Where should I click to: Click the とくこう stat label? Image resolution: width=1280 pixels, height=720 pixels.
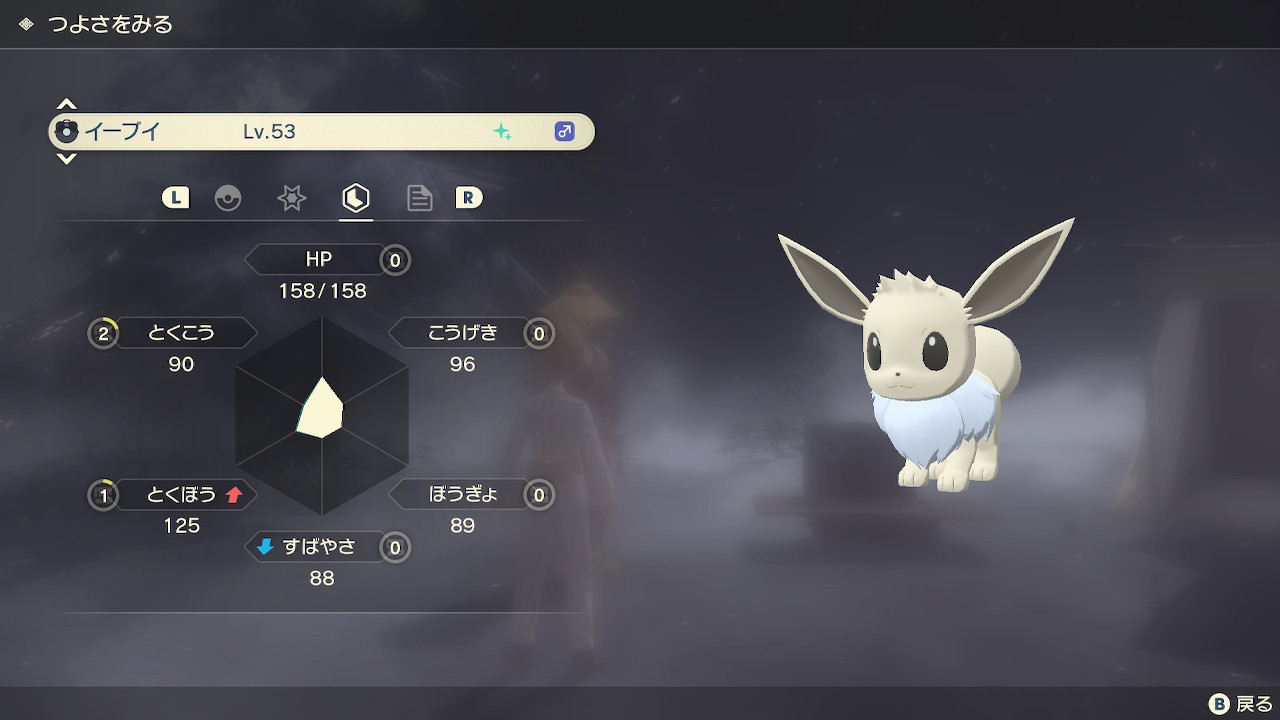[181, 333]
